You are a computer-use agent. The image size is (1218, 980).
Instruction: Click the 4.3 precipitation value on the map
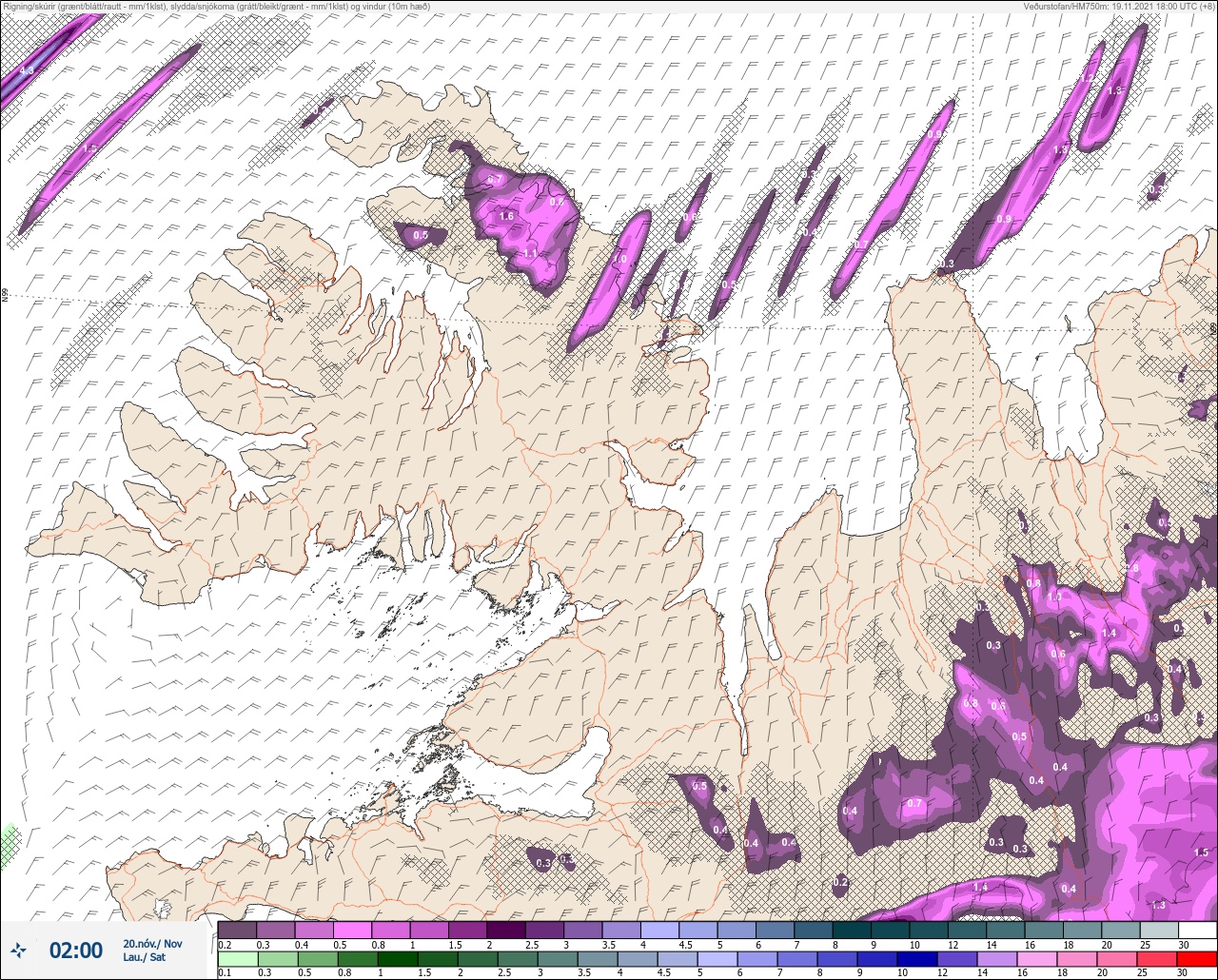coord(27,71)
